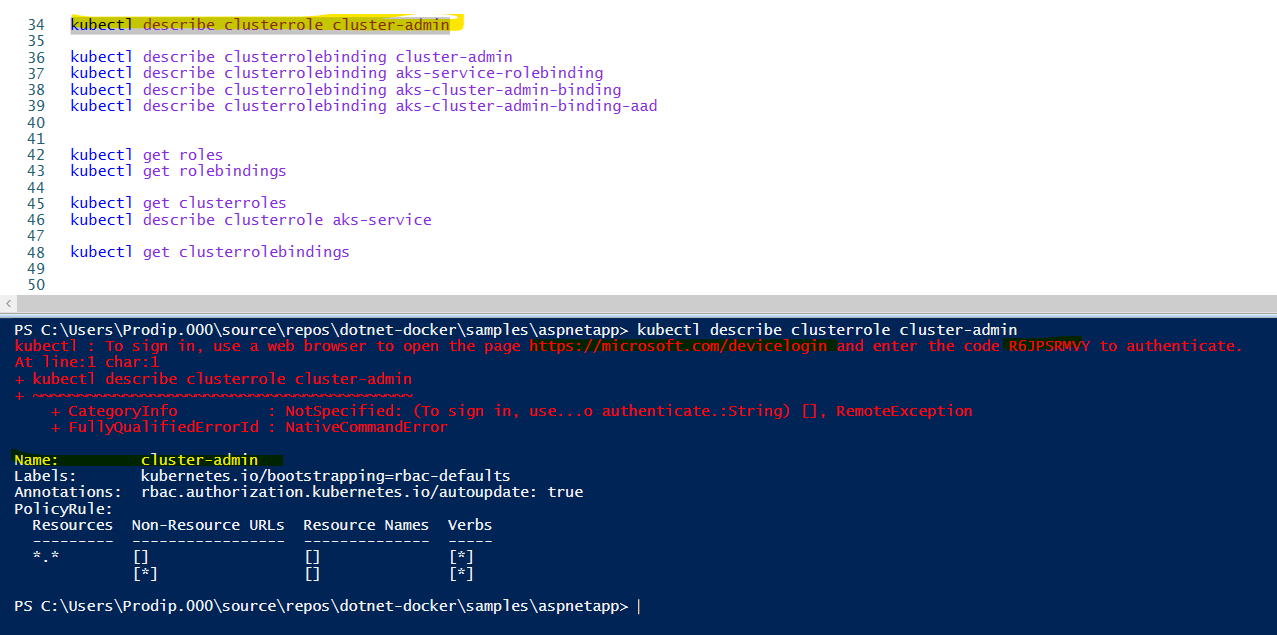The height and width of the screenshot is (635, 1277).
Task: Click the Labels rbac-defaults output line
Action: pos(262,476)
